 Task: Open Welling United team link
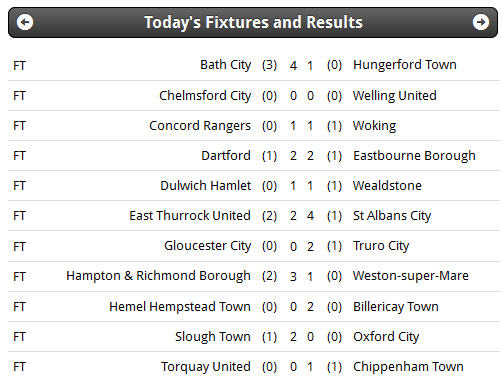coord(395,96)
